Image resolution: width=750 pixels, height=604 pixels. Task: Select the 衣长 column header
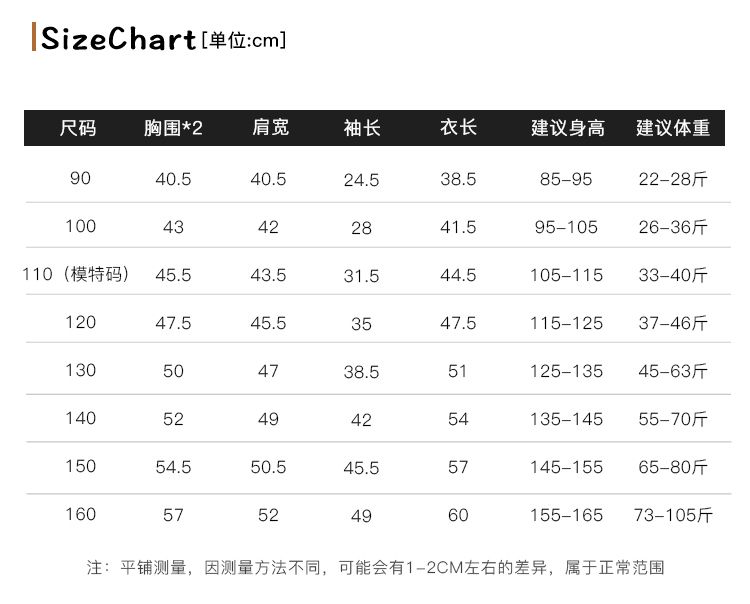coord(458,128)
